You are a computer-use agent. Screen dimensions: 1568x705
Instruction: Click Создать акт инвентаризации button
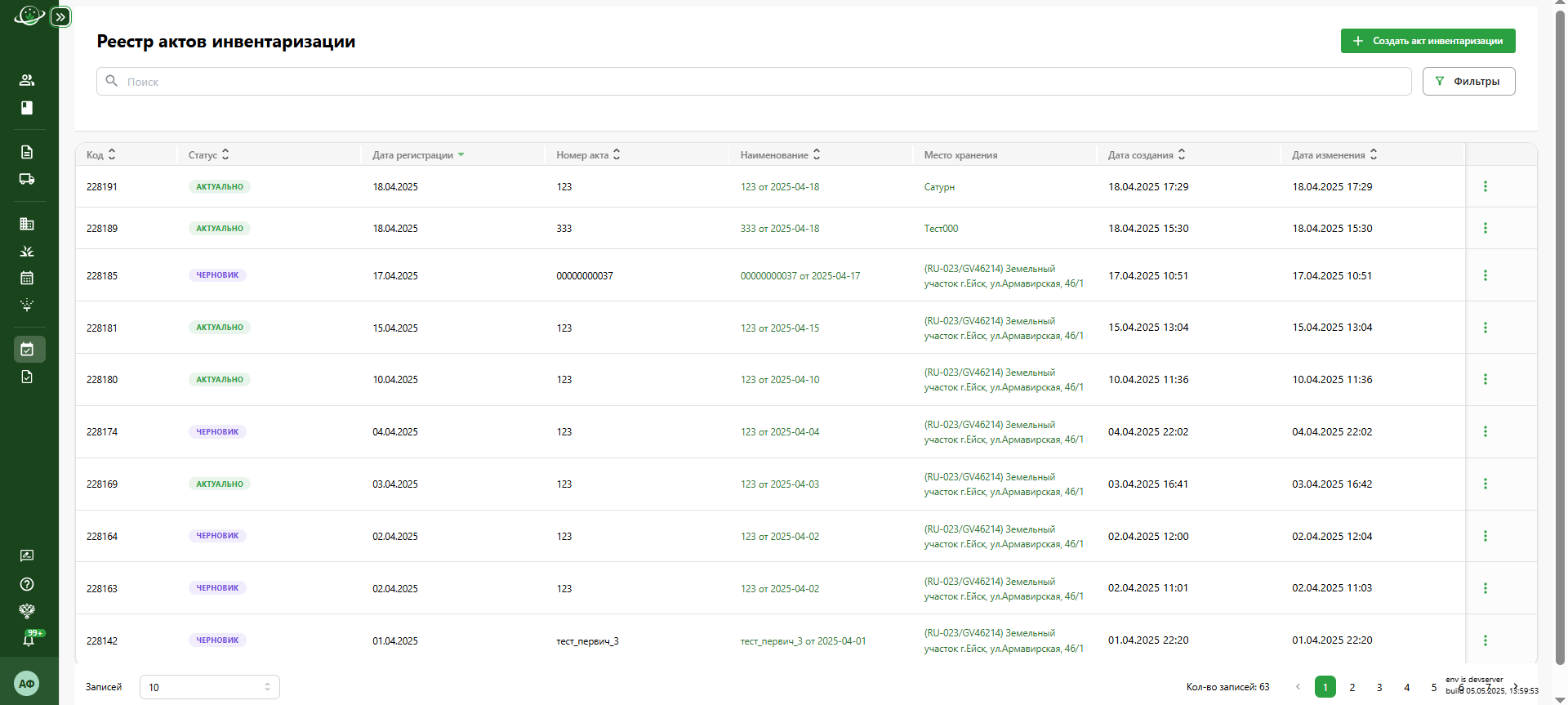point(1428,41)
